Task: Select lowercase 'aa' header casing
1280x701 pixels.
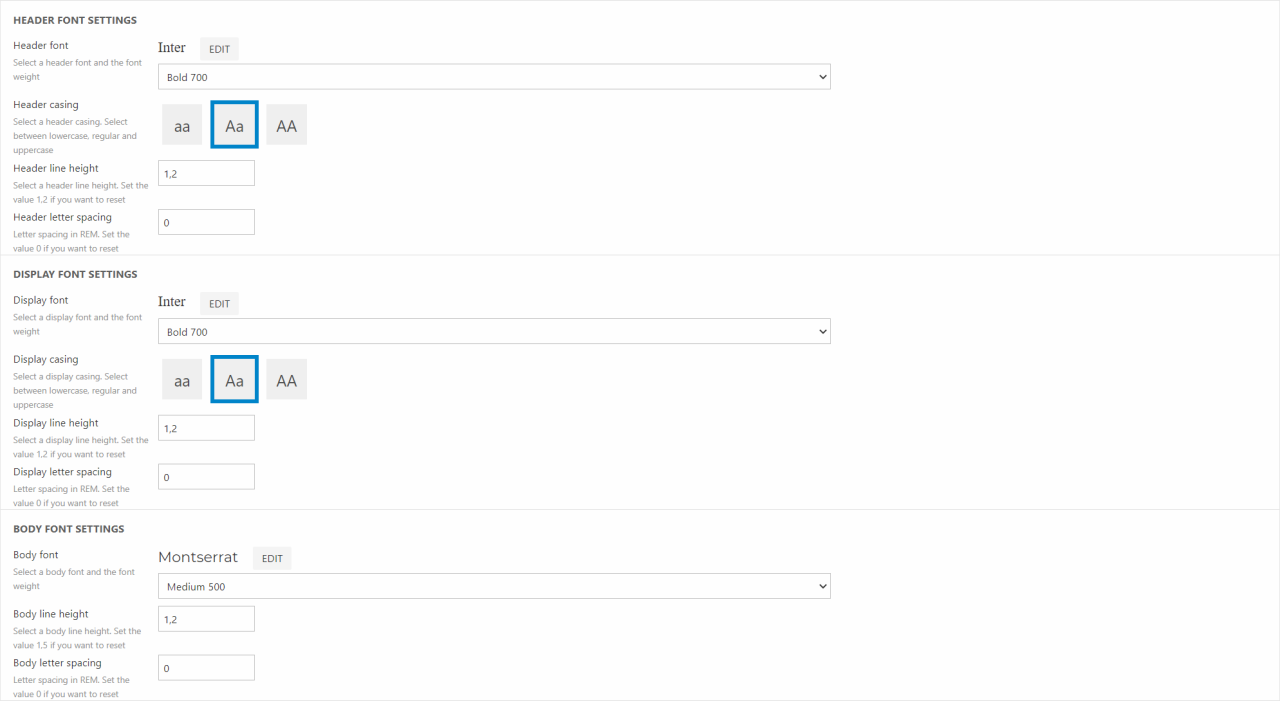Action: 182,126
